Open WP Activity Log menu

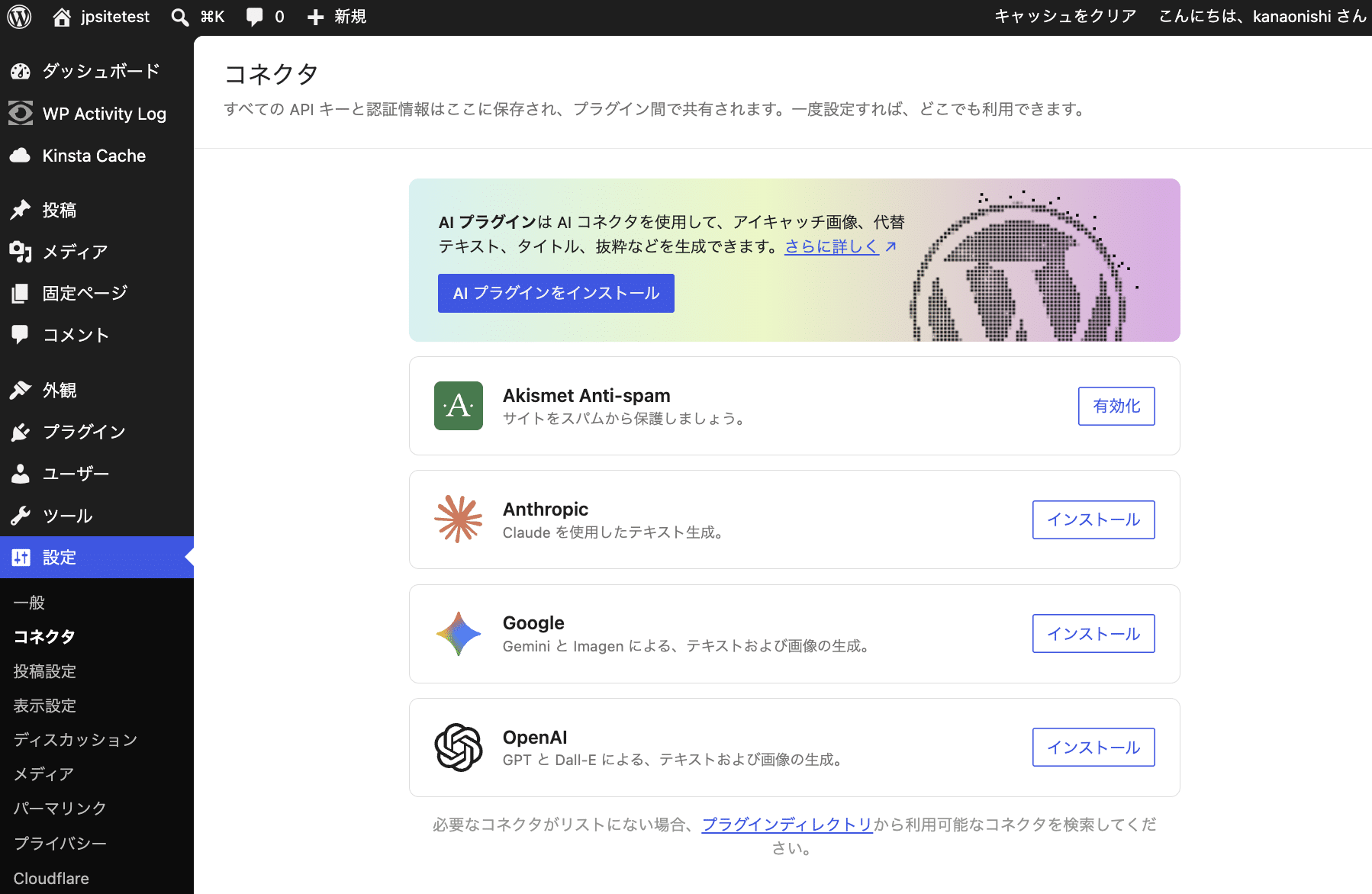coord(97,114)
